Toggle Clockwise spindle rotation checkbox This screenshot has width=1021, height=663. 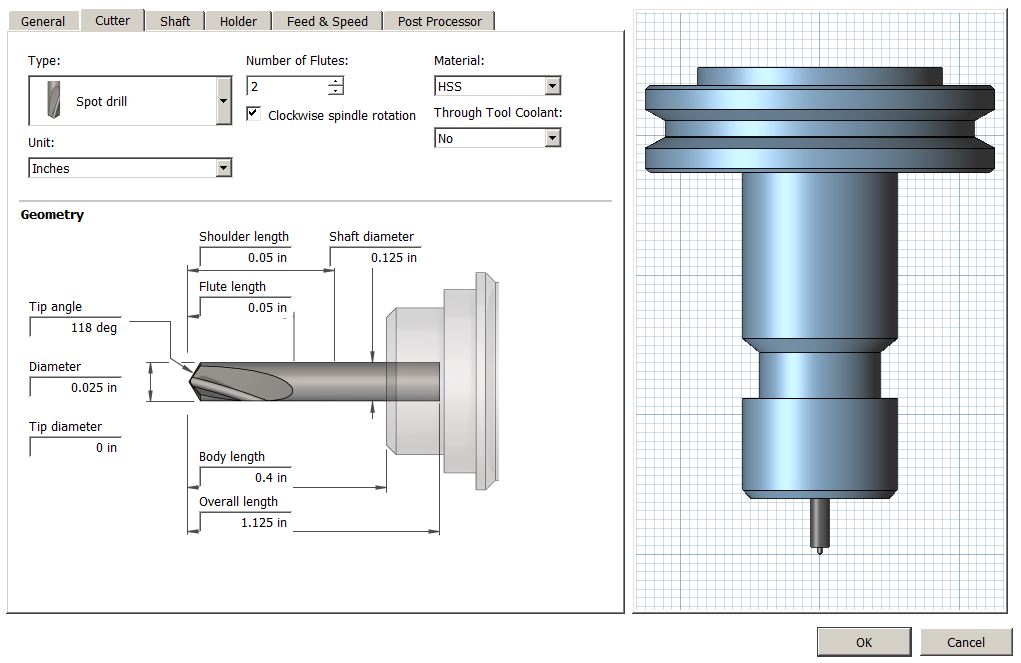click(253, 113)
